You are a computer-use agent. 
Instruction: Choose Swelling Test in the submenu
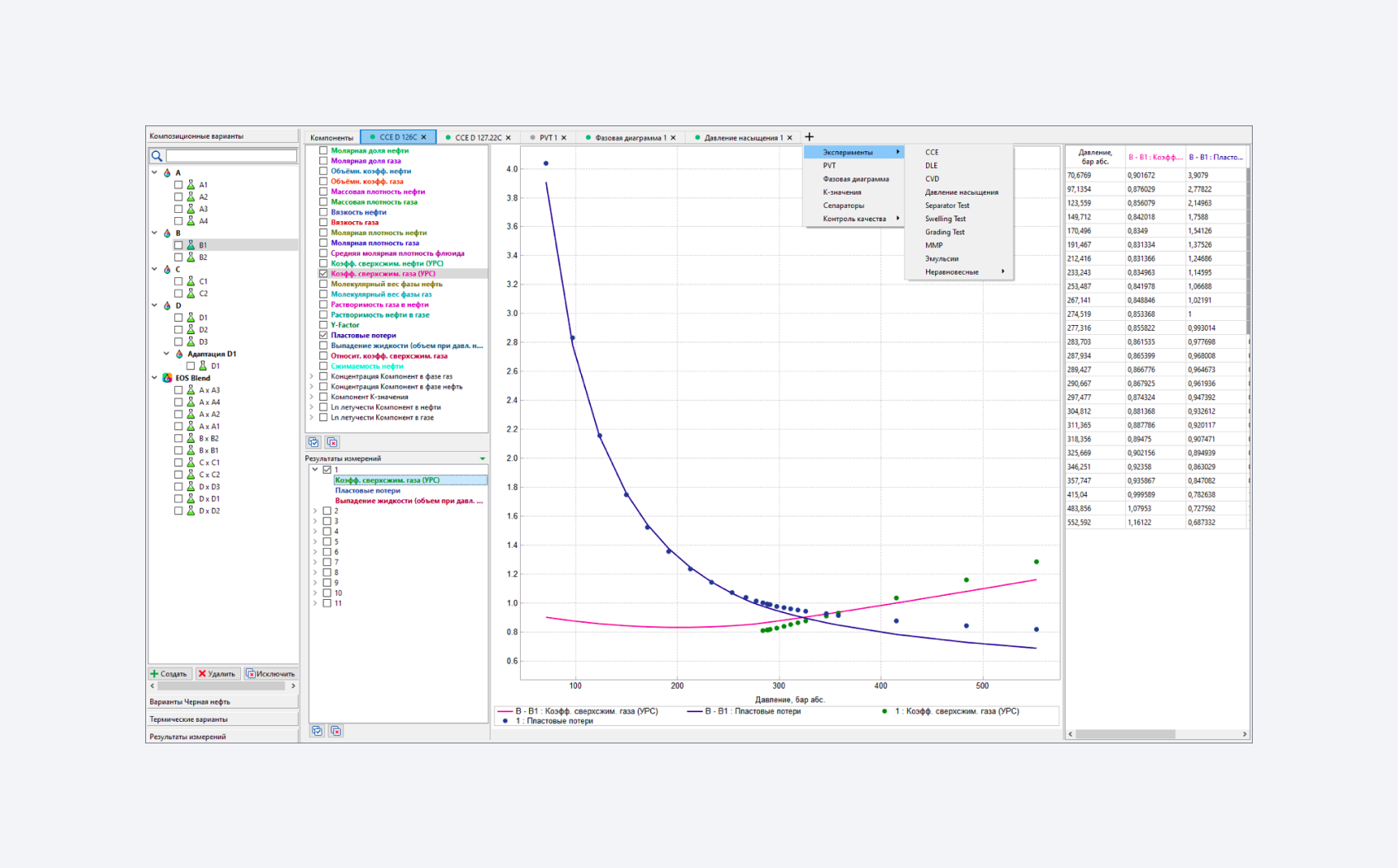[x=945, y=219]
